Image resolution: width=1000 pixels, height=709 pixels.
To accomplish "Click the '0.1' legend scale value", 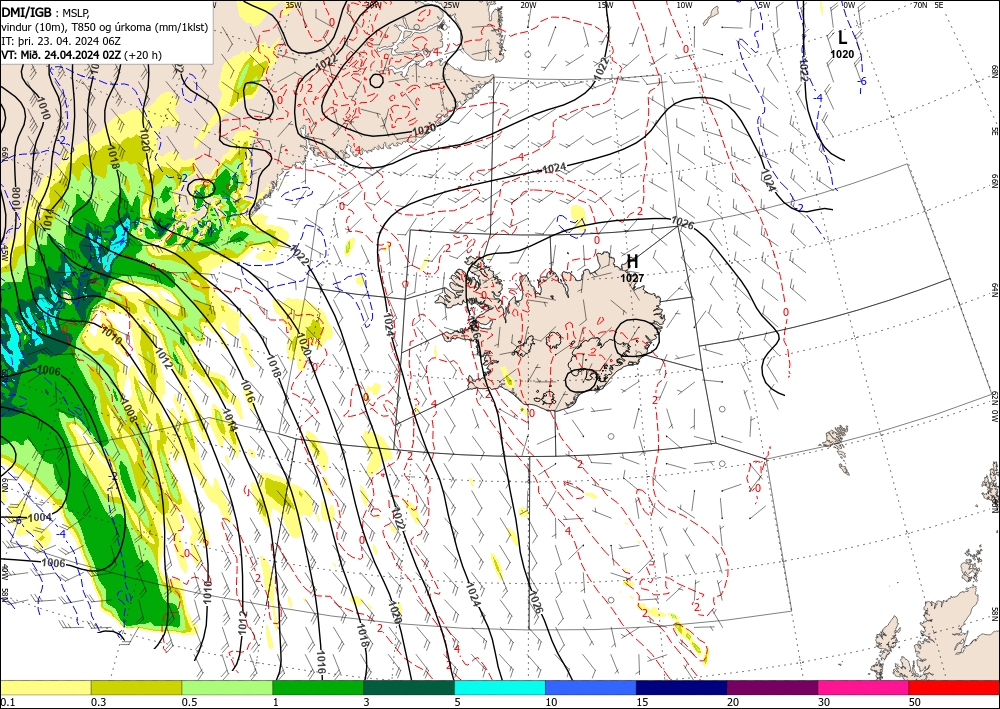I will [x=6, y=702].
